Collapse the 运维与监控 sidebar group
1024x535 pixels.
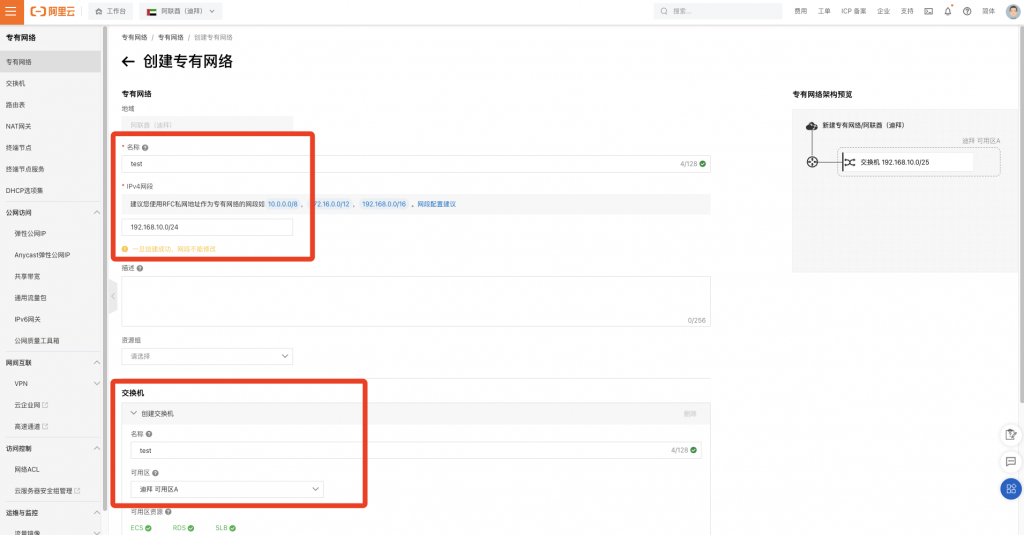click(97, 513)
